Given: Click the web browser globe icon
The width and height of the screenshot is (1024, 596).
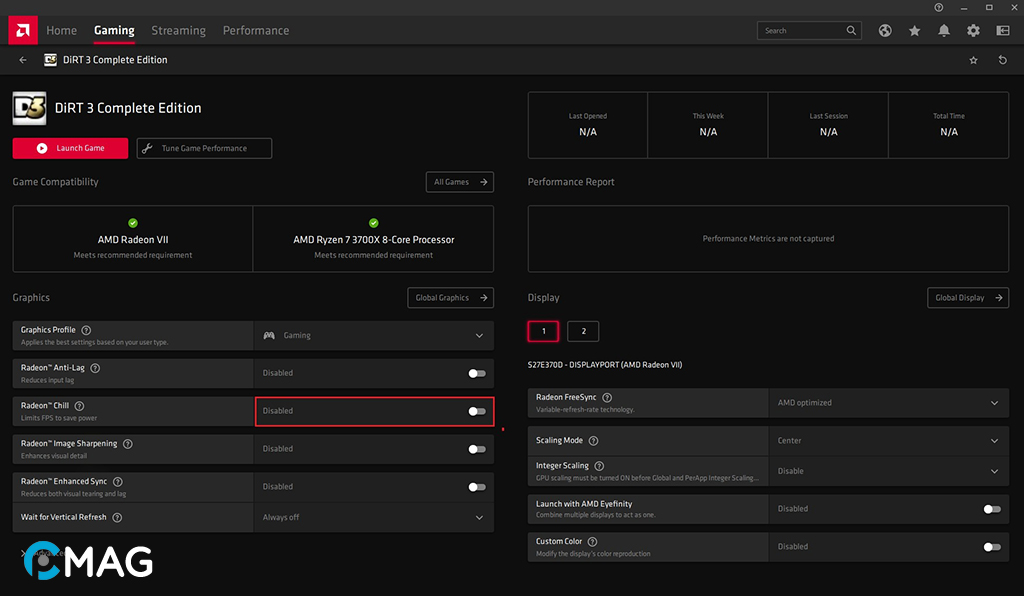Looking at the screenshot, I should tap(885, 31).
